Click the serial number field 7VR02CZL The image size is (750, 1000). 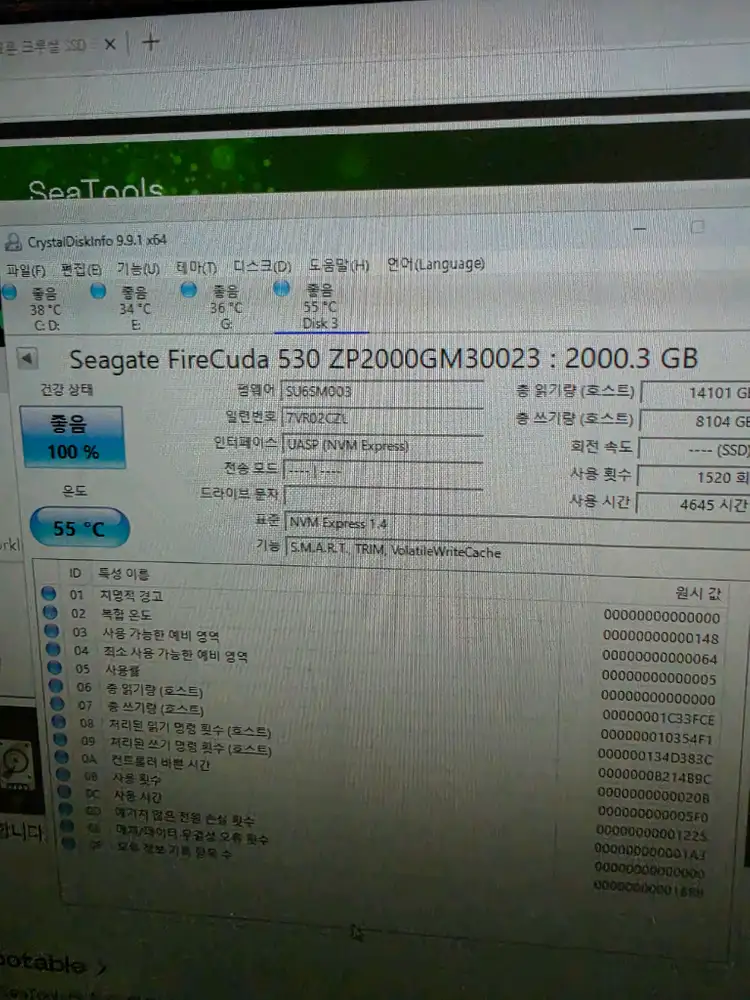pos(382,418)
